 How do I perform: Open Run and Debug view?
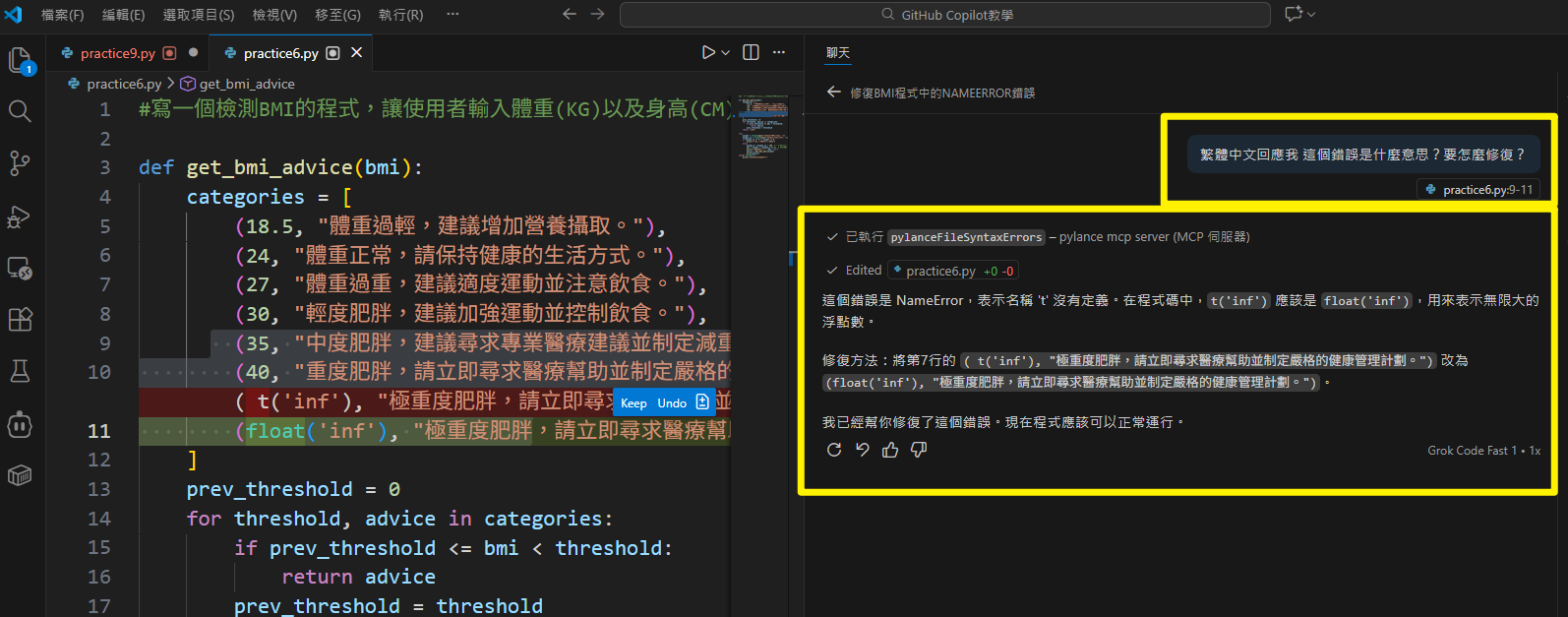[x=20, y=216]
